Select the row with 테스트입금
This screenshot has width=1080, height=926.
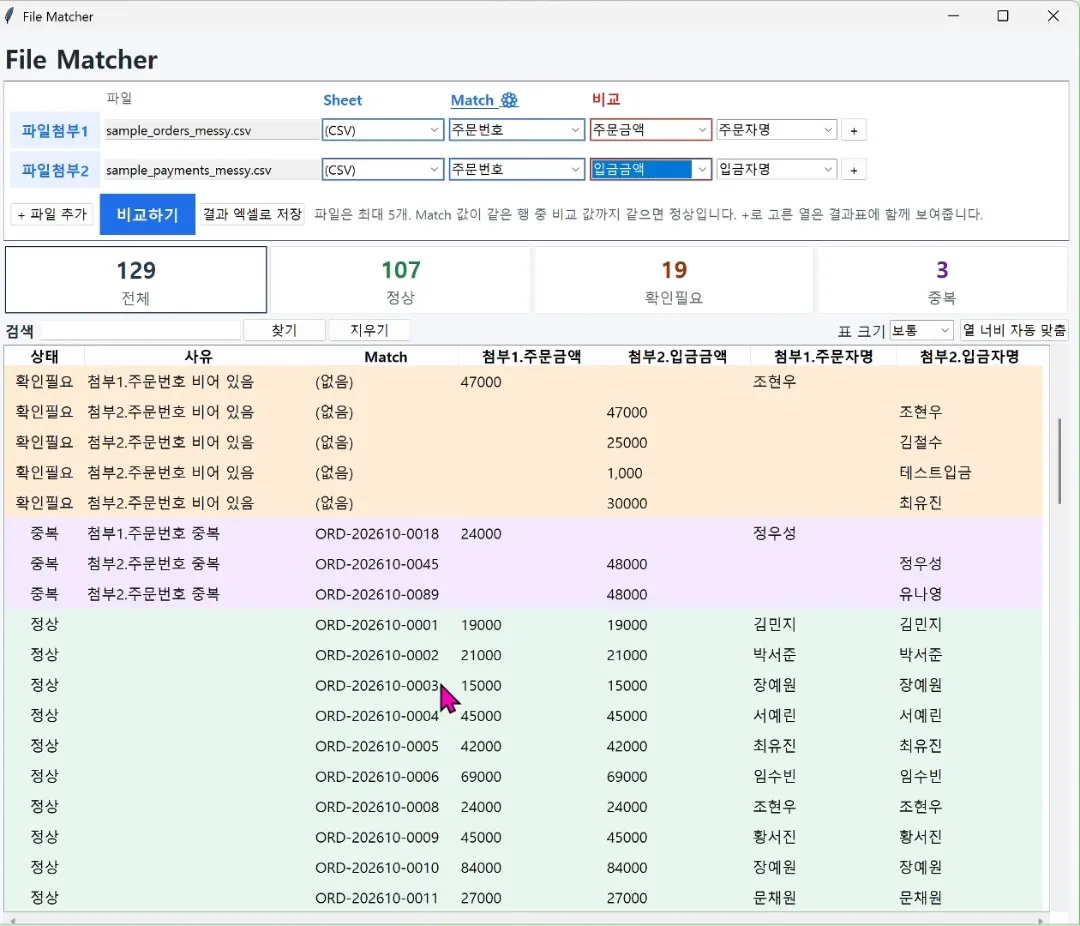coord(523,473)
